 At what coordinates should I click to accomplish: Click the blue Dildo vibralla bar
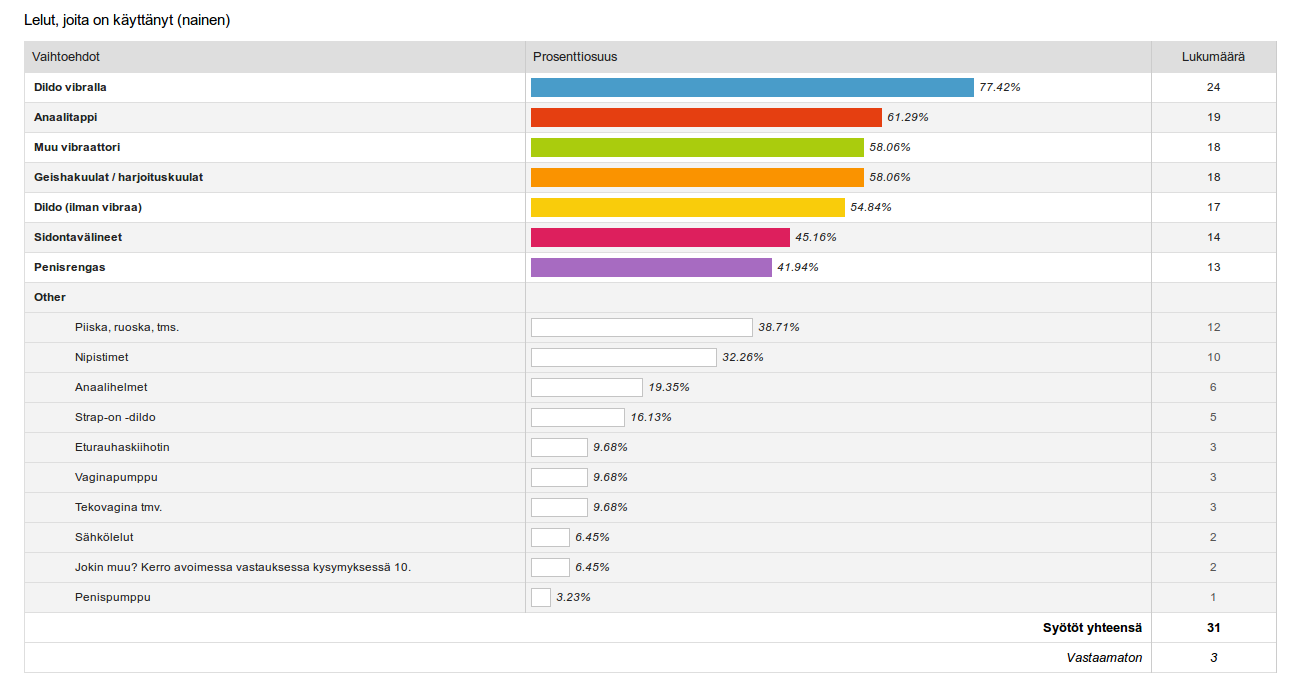(752, 87)
